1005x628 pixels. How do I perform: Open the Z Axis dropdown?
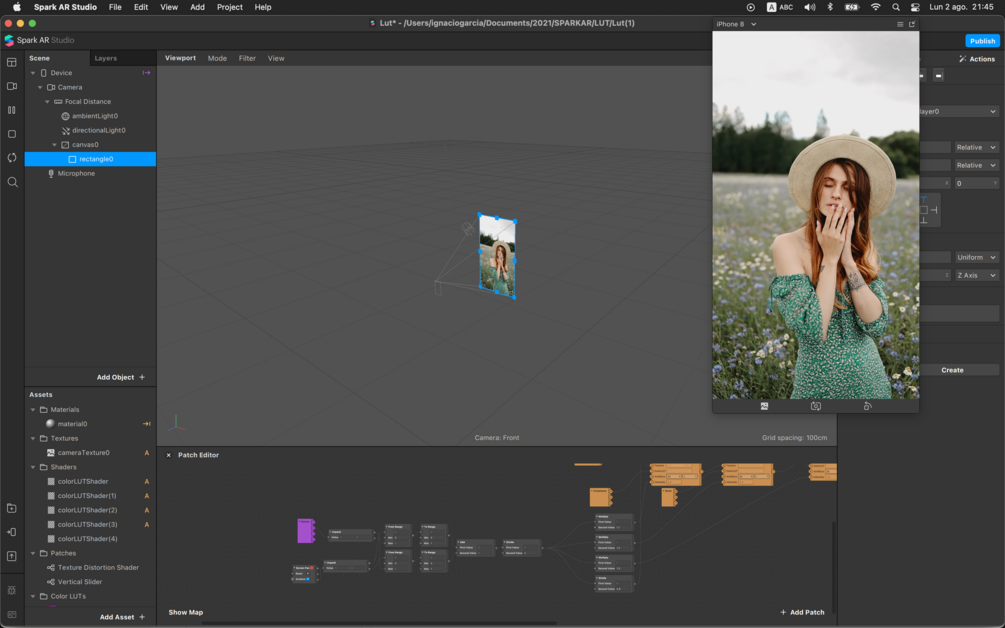[x=976, y=276]
